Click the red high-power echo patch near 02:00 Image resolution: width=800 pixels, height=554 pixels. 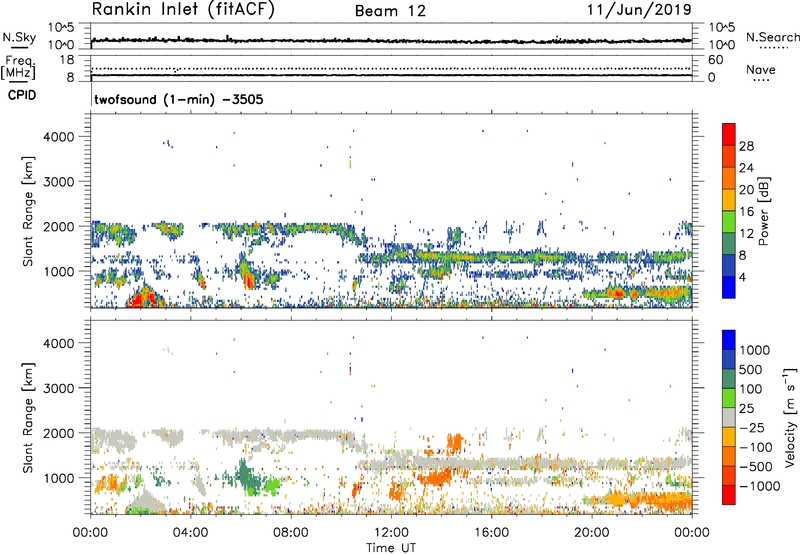pos(144,299)
